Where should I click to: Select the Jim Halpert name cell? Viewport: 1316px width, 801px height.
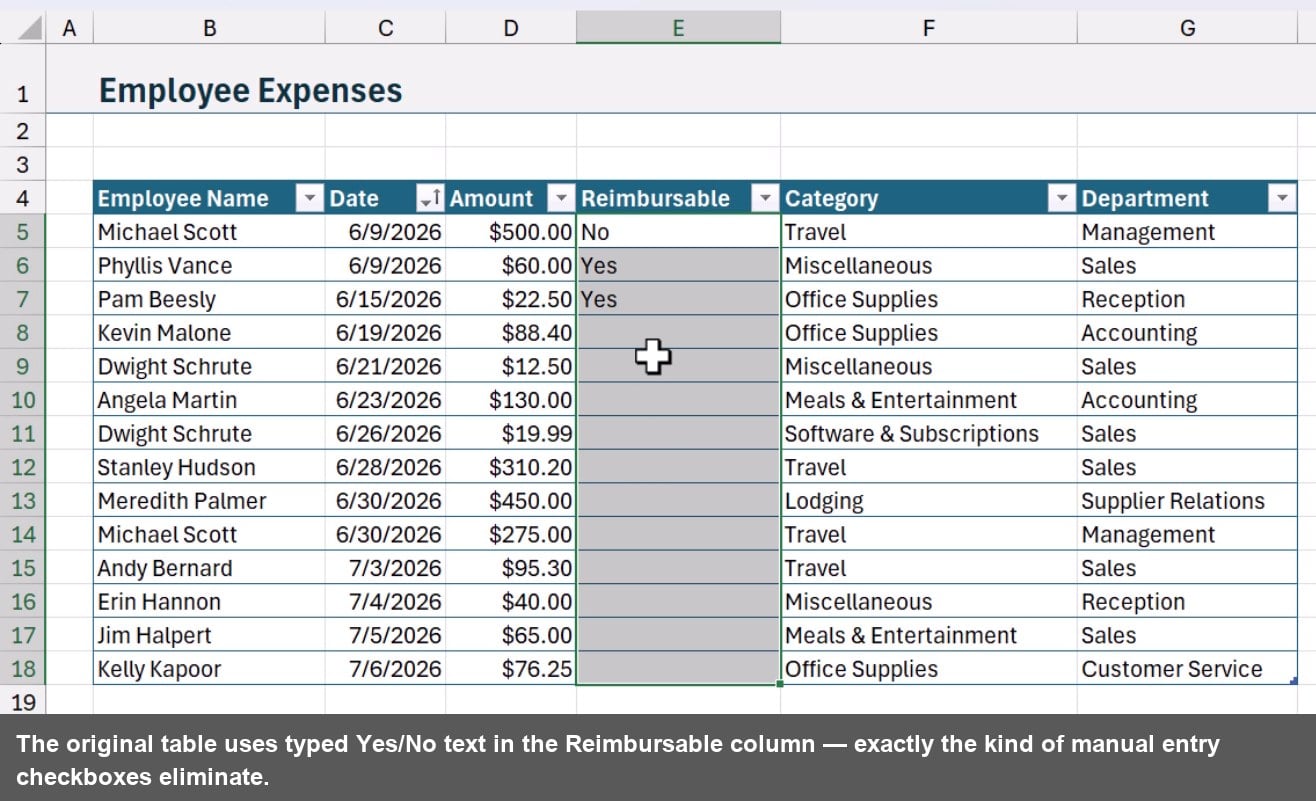pos(209,635)
